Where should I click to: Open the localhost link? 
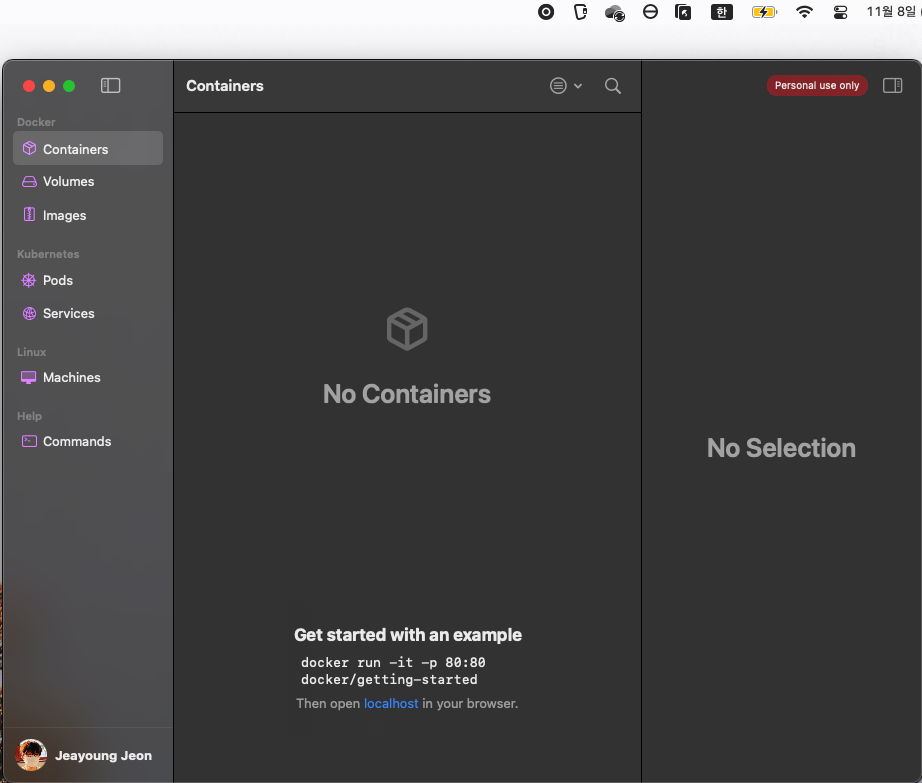coord(391,704)
